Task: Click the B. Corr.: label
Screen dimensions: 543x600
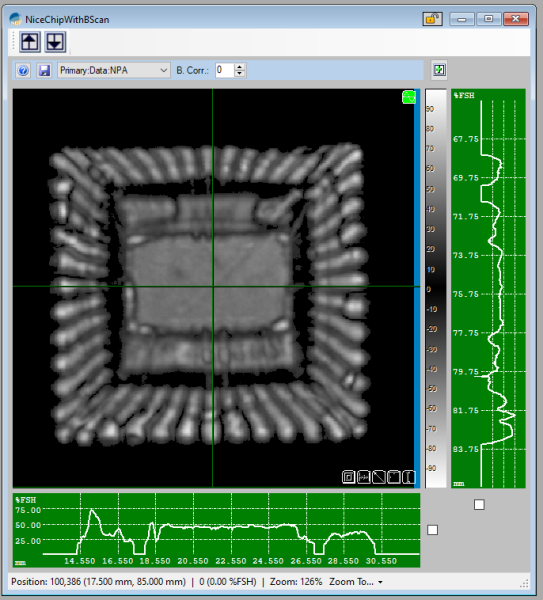Action: tap(192, 70)
